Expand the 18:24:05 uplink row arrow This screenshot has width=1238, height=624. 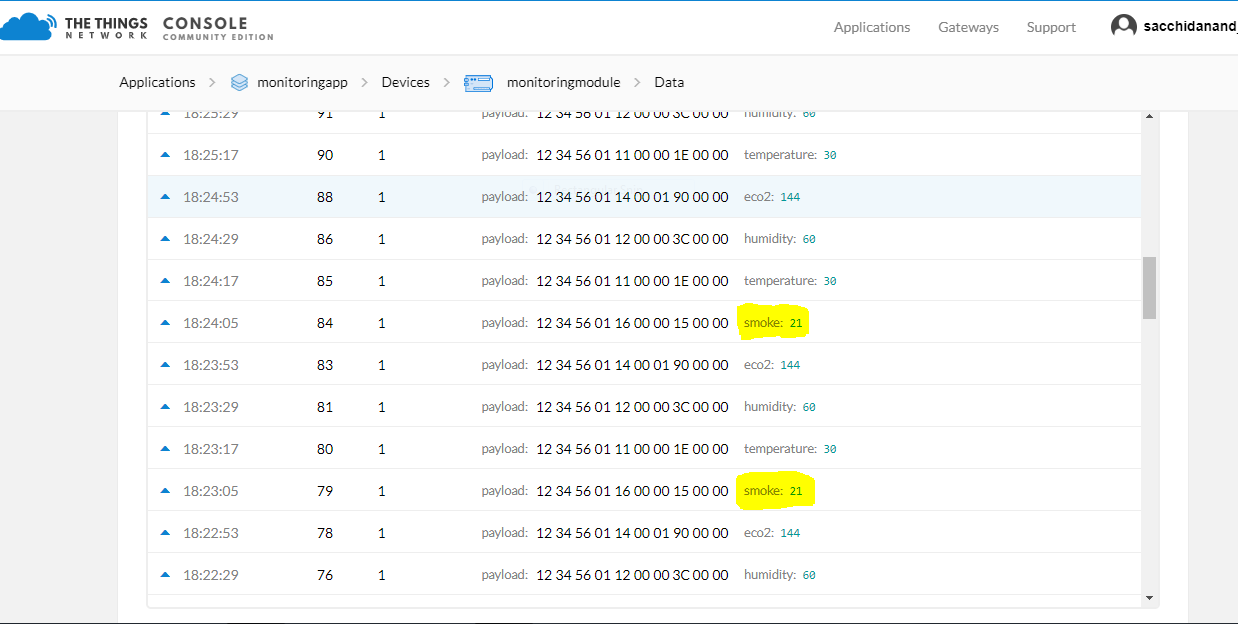click(165, 323)
